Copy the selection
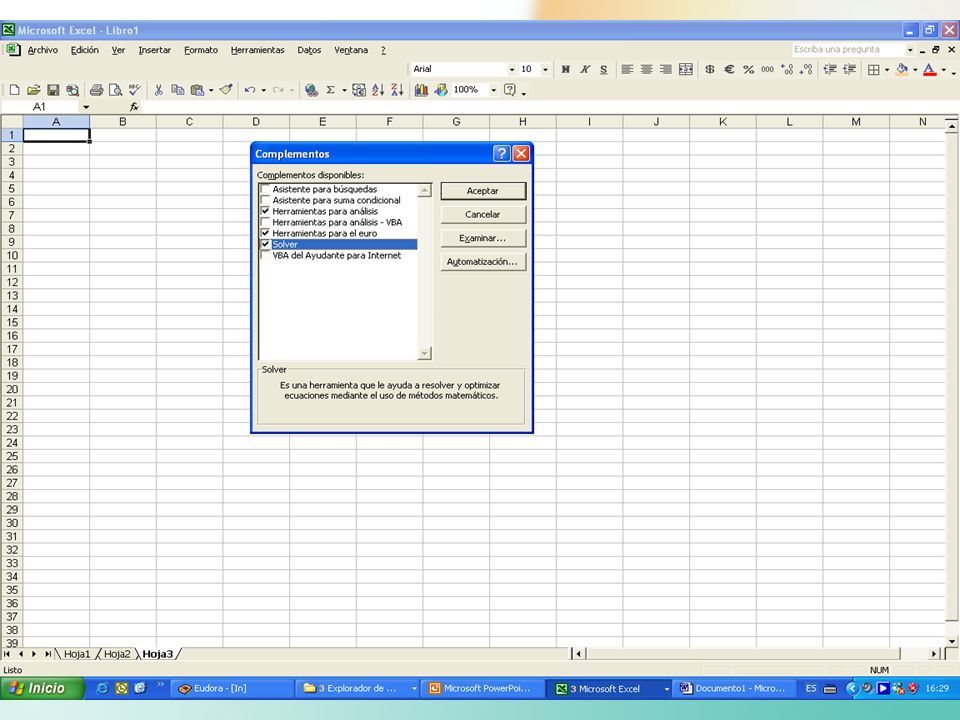 coord(178,90)
